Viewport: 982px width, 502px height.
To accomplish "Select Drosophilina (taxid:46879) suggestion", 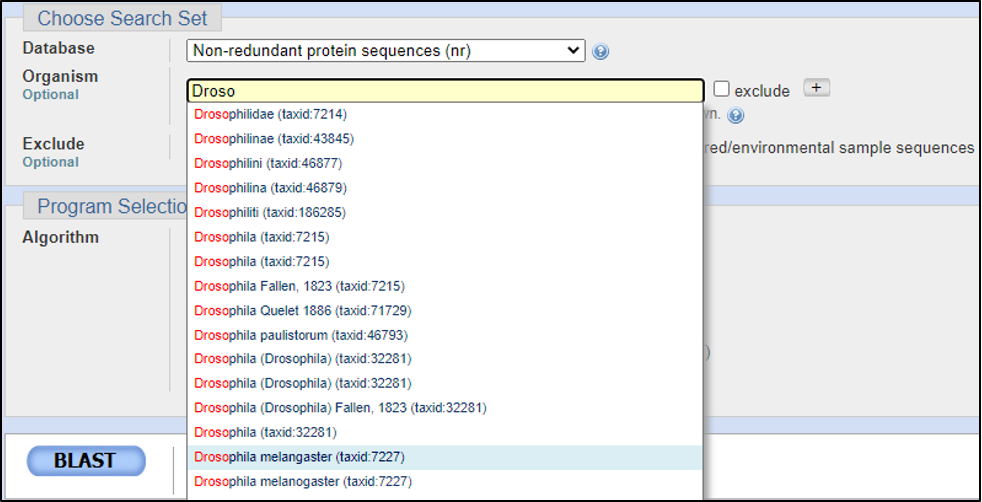I will pos(270,187).
